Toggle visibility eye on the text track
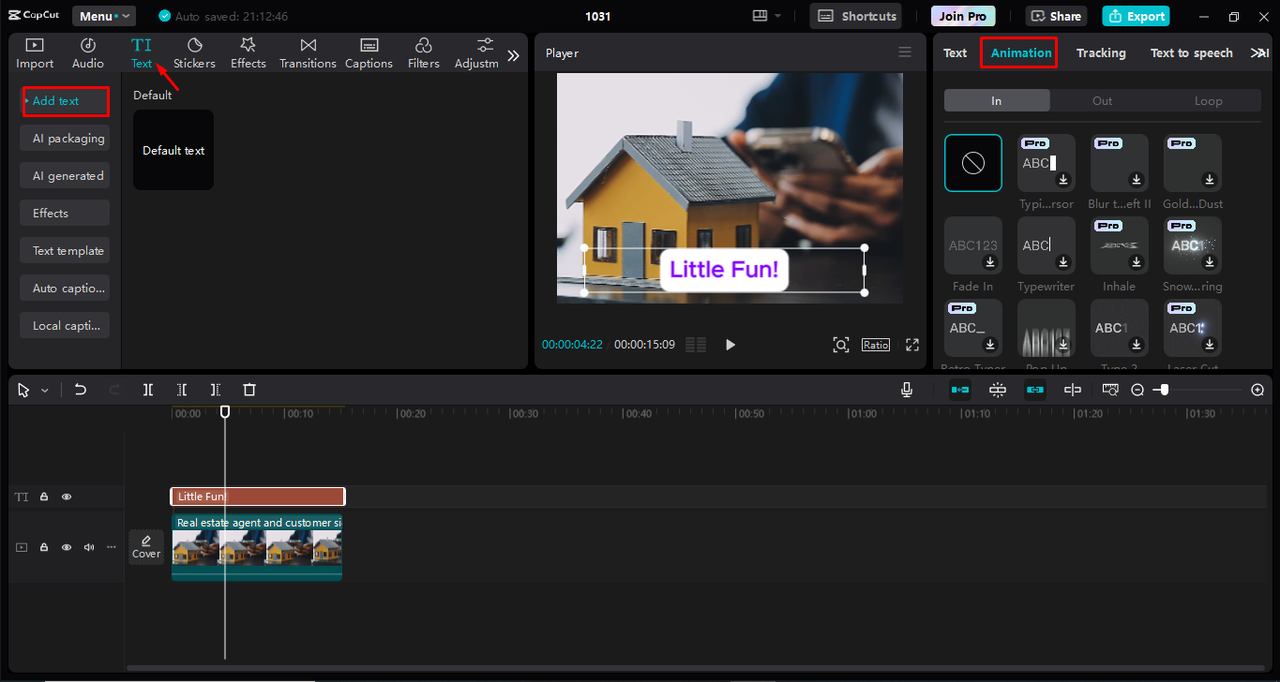 pyautogui.click(x=67, y=496)
